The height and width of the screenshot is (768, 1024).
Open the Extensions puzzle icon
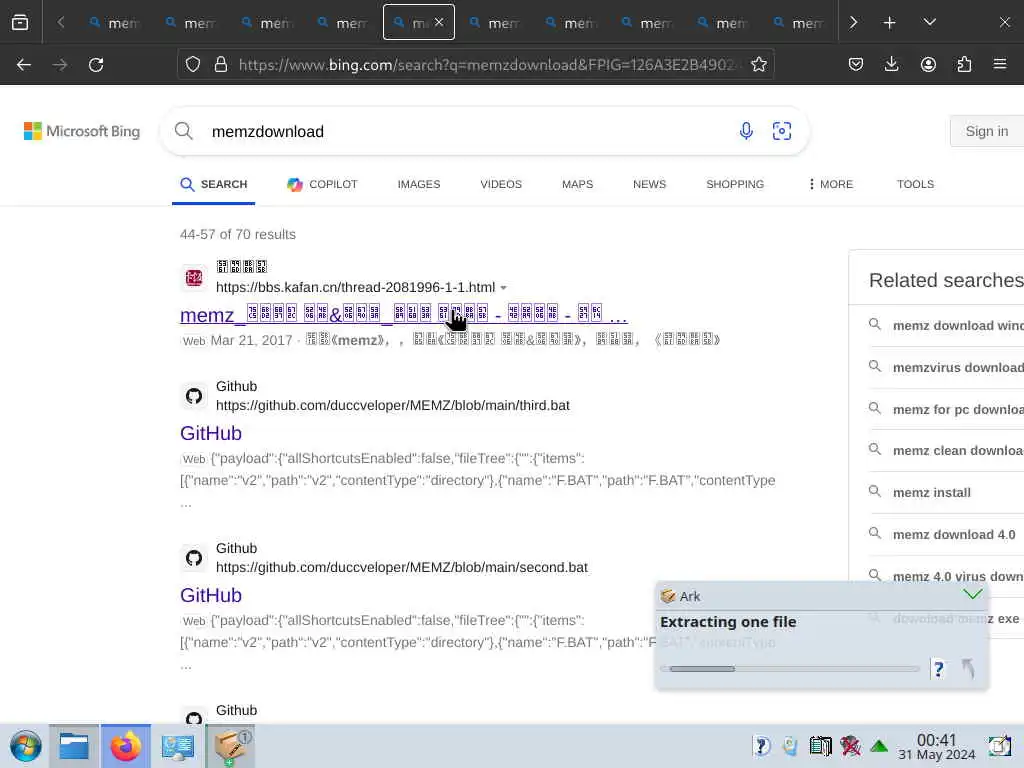[x=964, y=65]
